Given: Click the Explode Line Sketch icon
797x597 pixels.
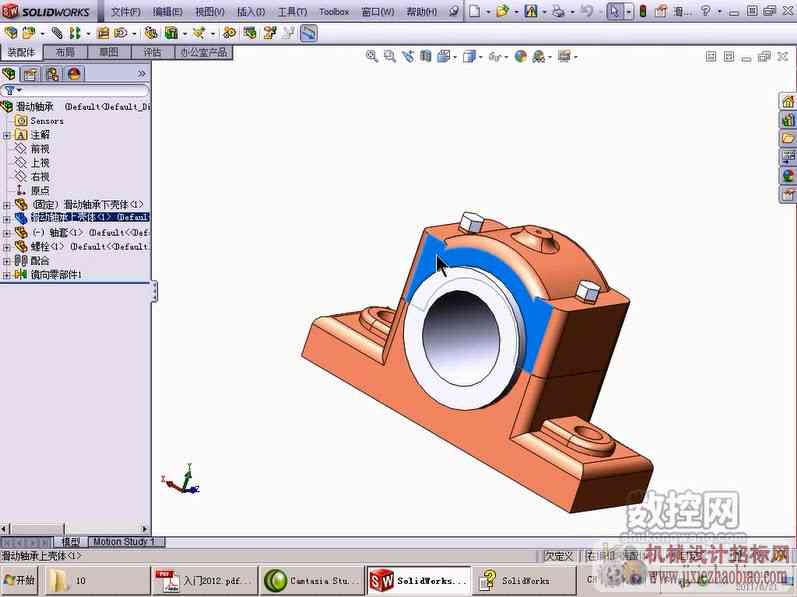Looking at the screenshot, I should [289, 34].
